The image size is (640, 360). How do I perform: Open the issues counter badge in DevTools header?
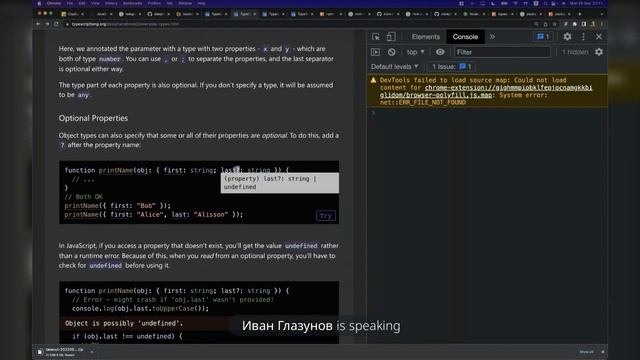[543, 37]
